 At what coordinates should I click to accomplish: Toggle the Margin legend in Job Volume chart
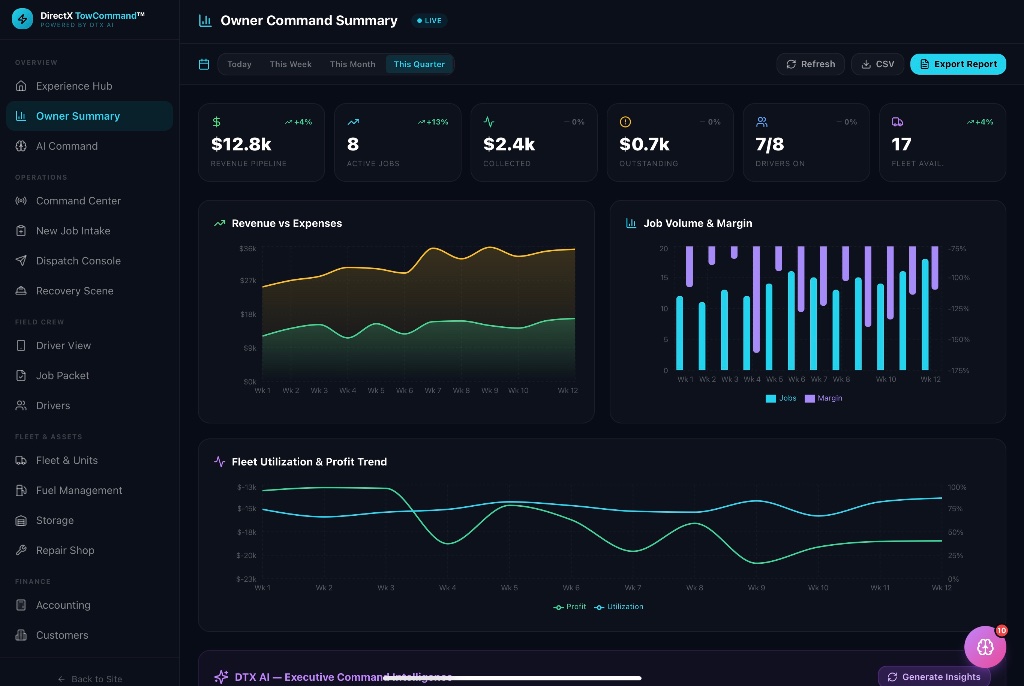(824, 398)
